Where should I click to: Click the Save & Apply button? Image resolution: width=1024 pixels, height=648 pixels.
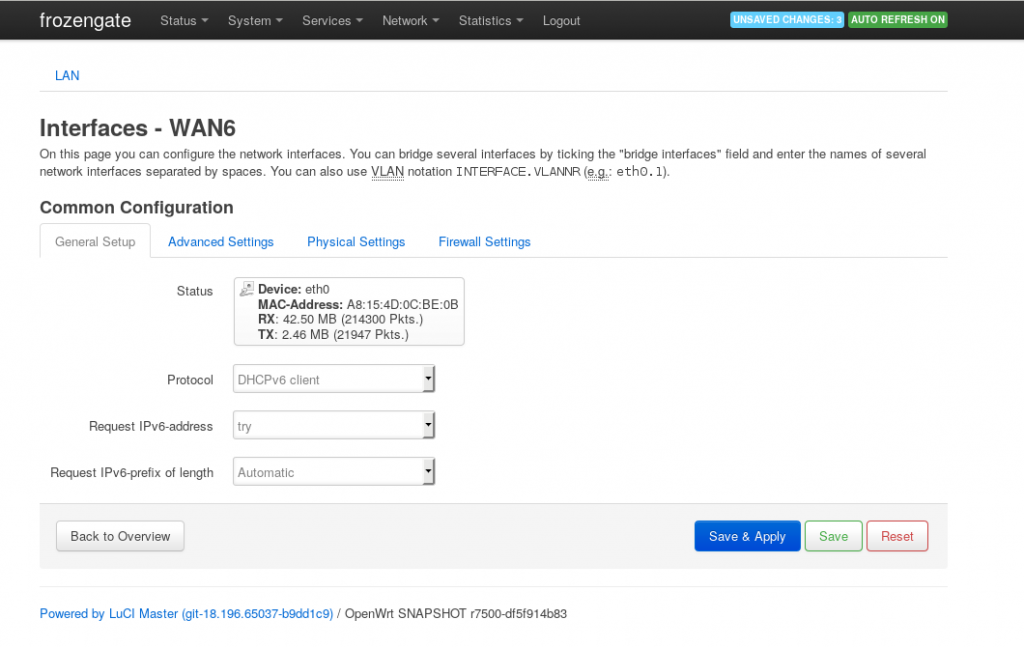pos(747,536)
